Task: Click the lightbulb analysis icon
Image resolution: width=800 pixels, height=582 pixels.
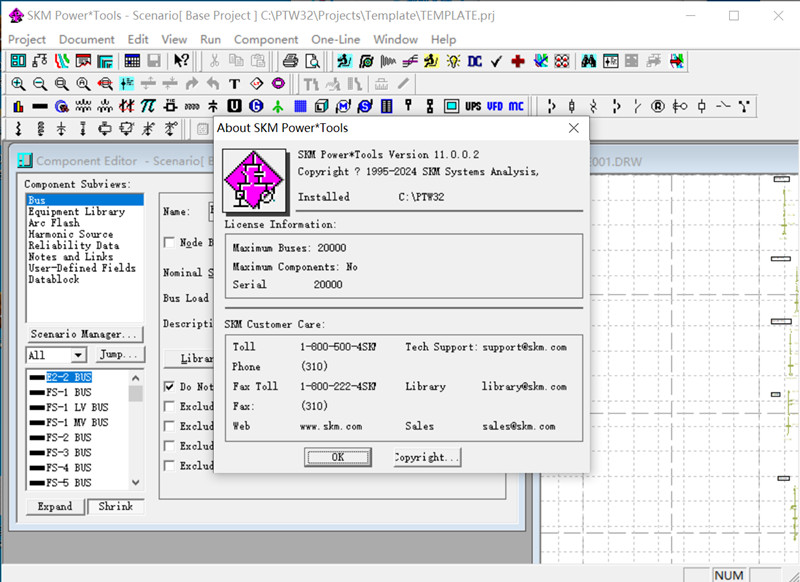Action: click(x=453, y=61)
